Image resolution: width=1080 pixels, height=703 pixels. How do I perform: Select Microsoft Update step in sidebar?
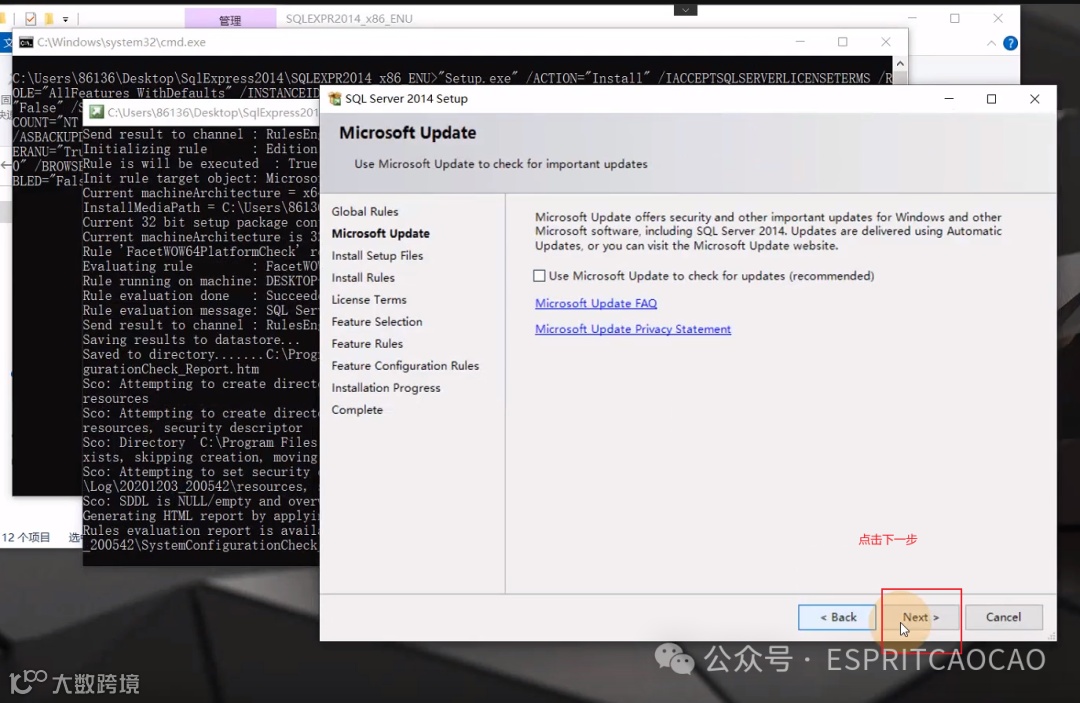click(x=381, y=233)
